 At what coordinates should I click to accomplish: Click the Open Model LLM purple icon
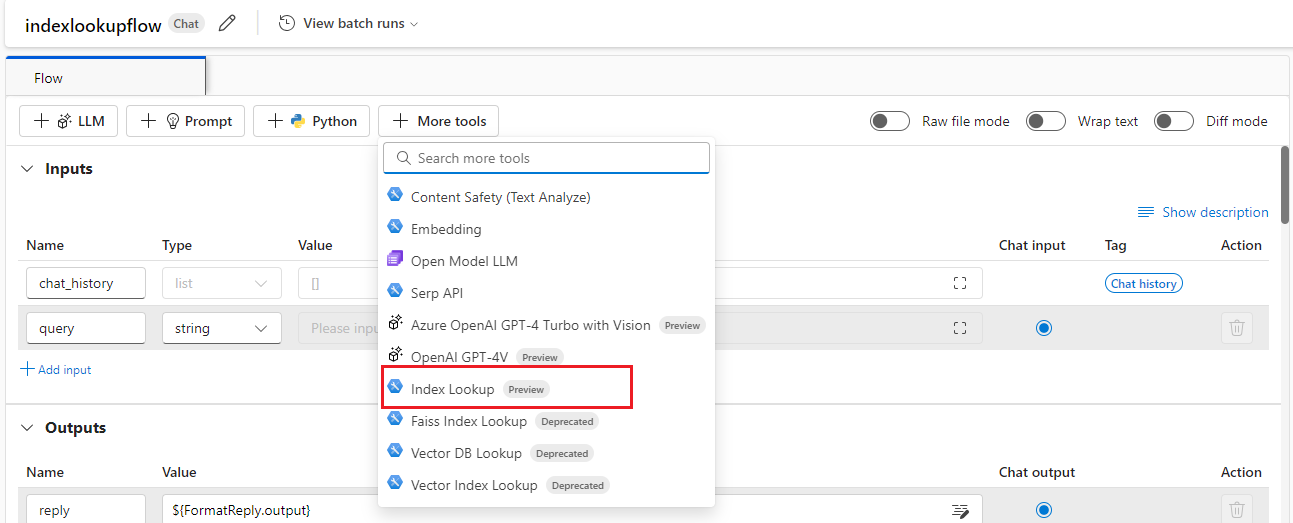[x=395, y=260]
